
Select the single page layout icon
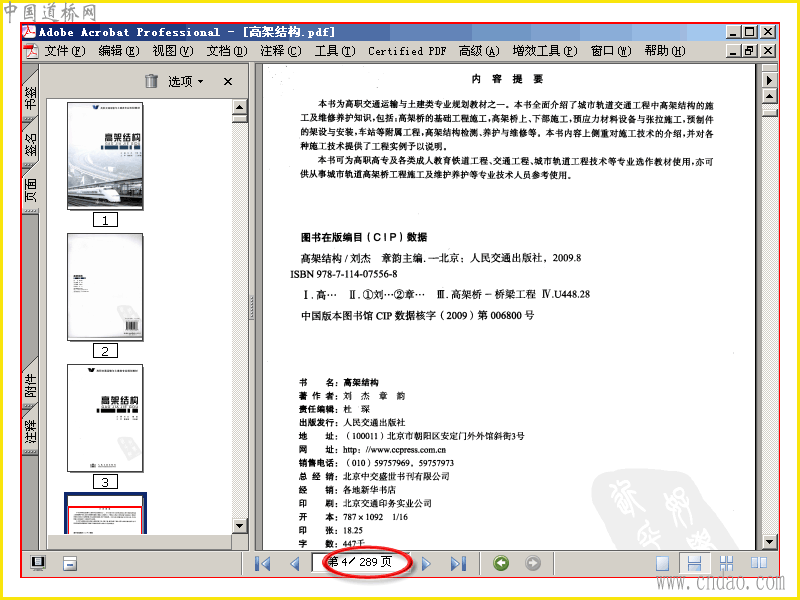pyautogui.click(x=662, y=563)
